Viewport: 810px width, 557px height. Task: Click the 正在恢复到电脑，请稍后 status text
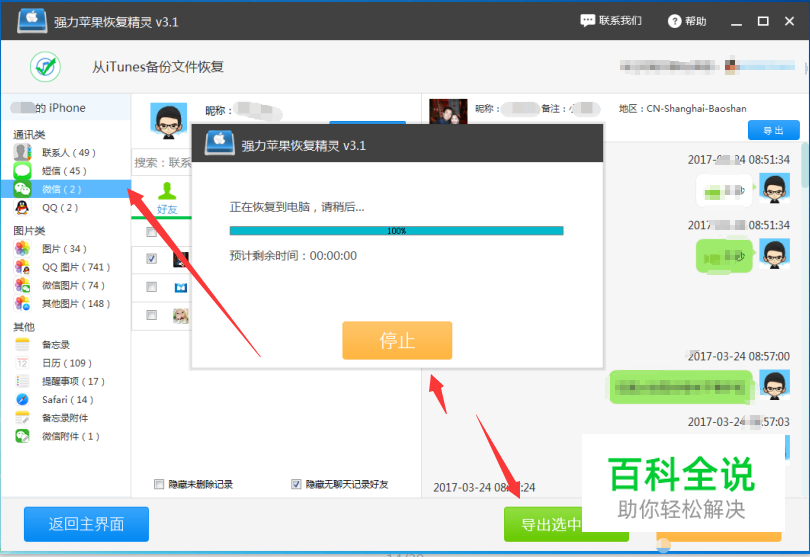[297, 207]
